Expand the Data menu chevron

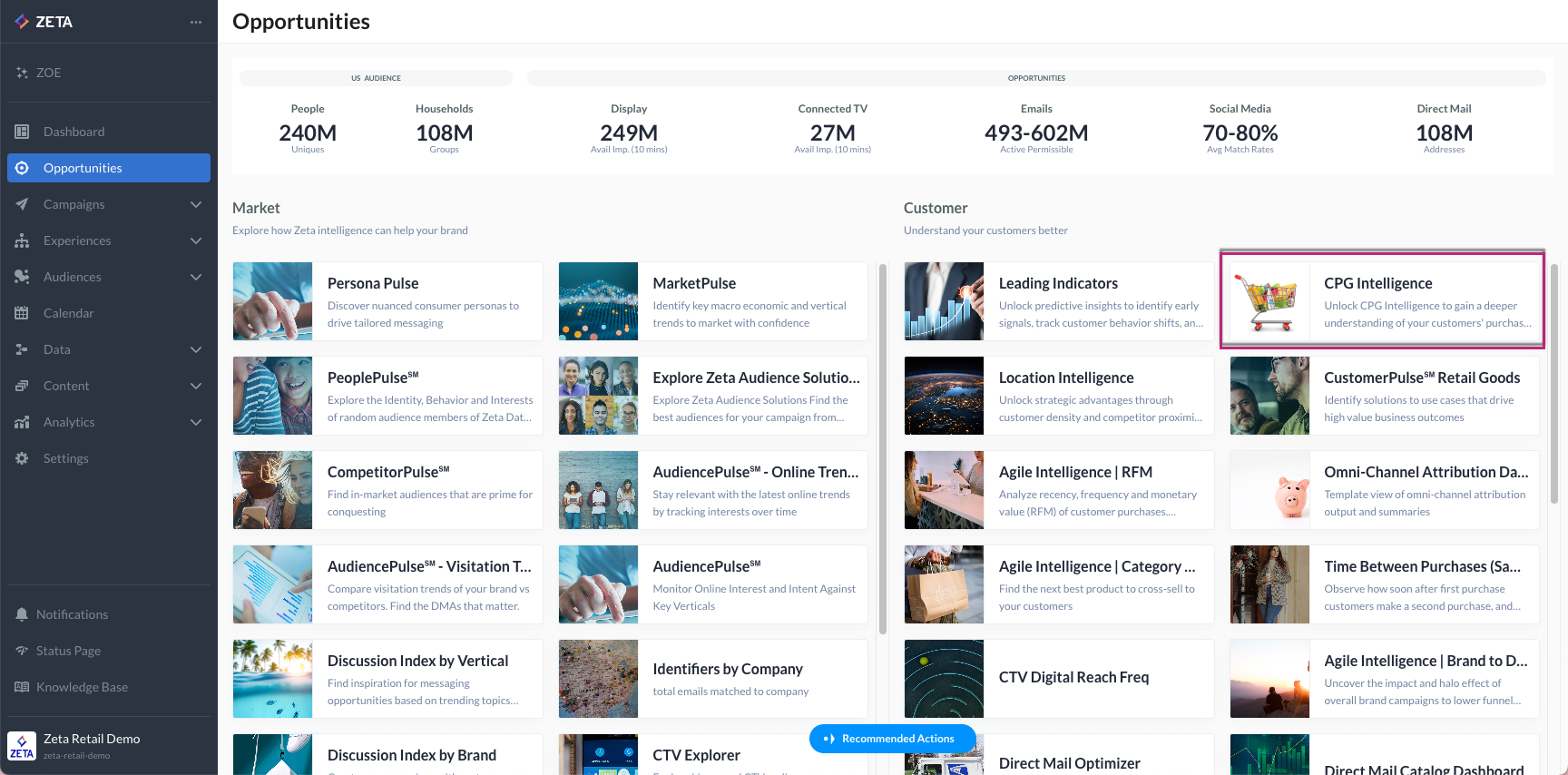point(196,349)
